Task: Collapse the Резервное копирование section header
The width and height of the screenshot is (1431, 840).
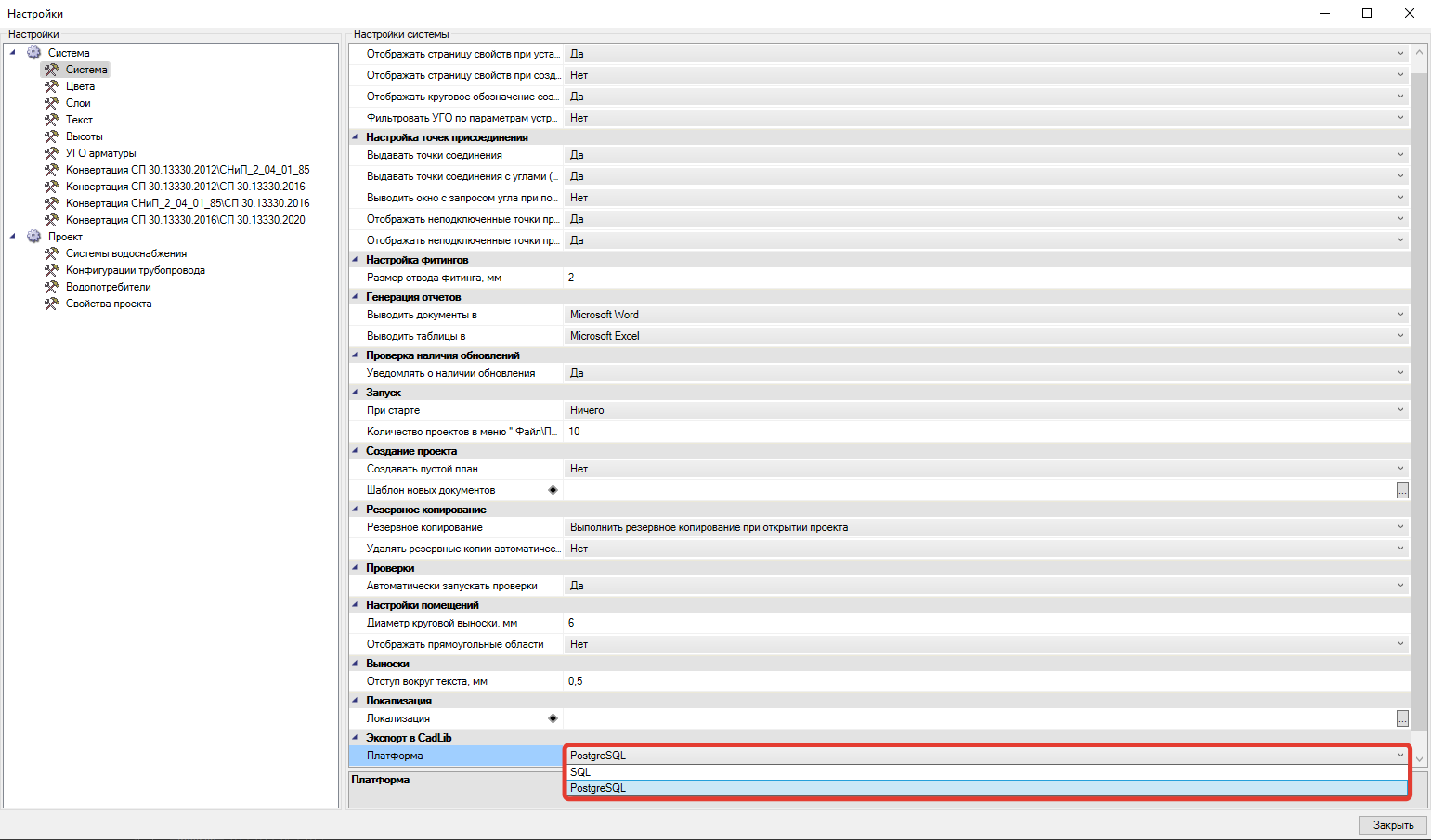Action: [356, 510]
